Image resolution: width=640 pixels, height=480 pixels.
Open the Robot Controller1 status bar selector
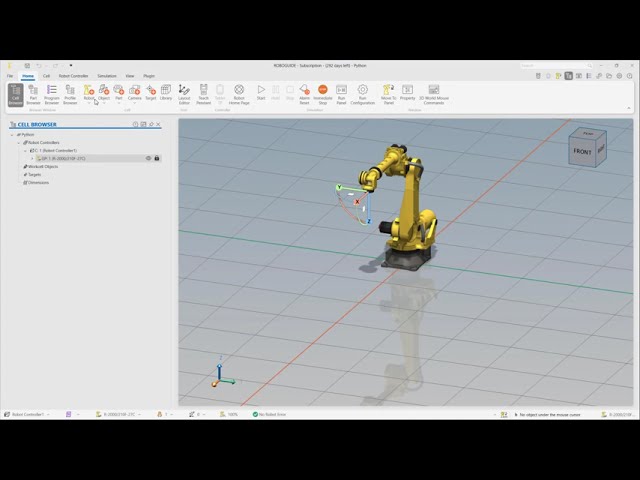click(27, 414)
